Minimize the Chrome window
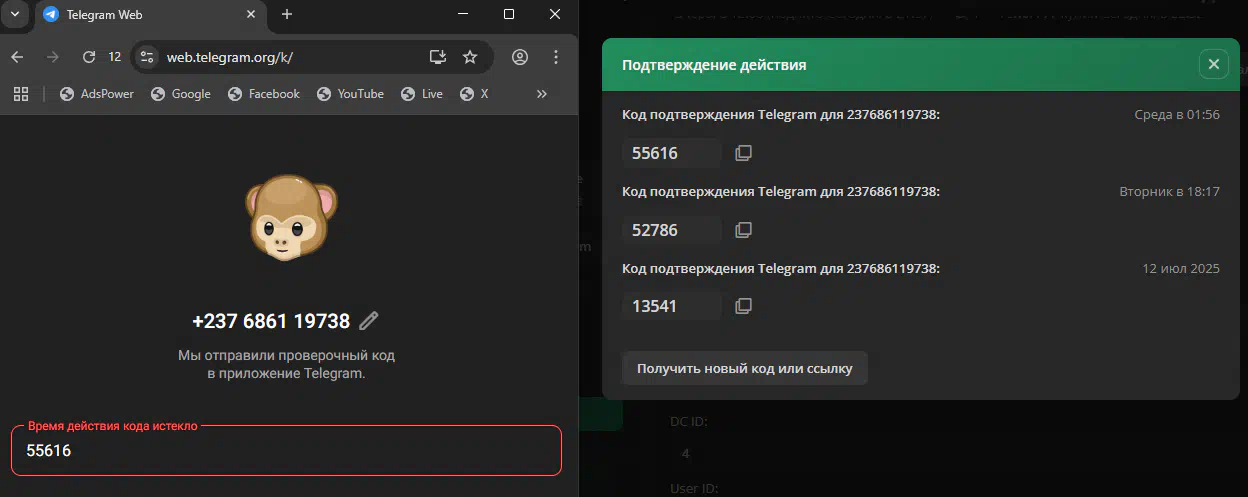 tap(463, 14)
